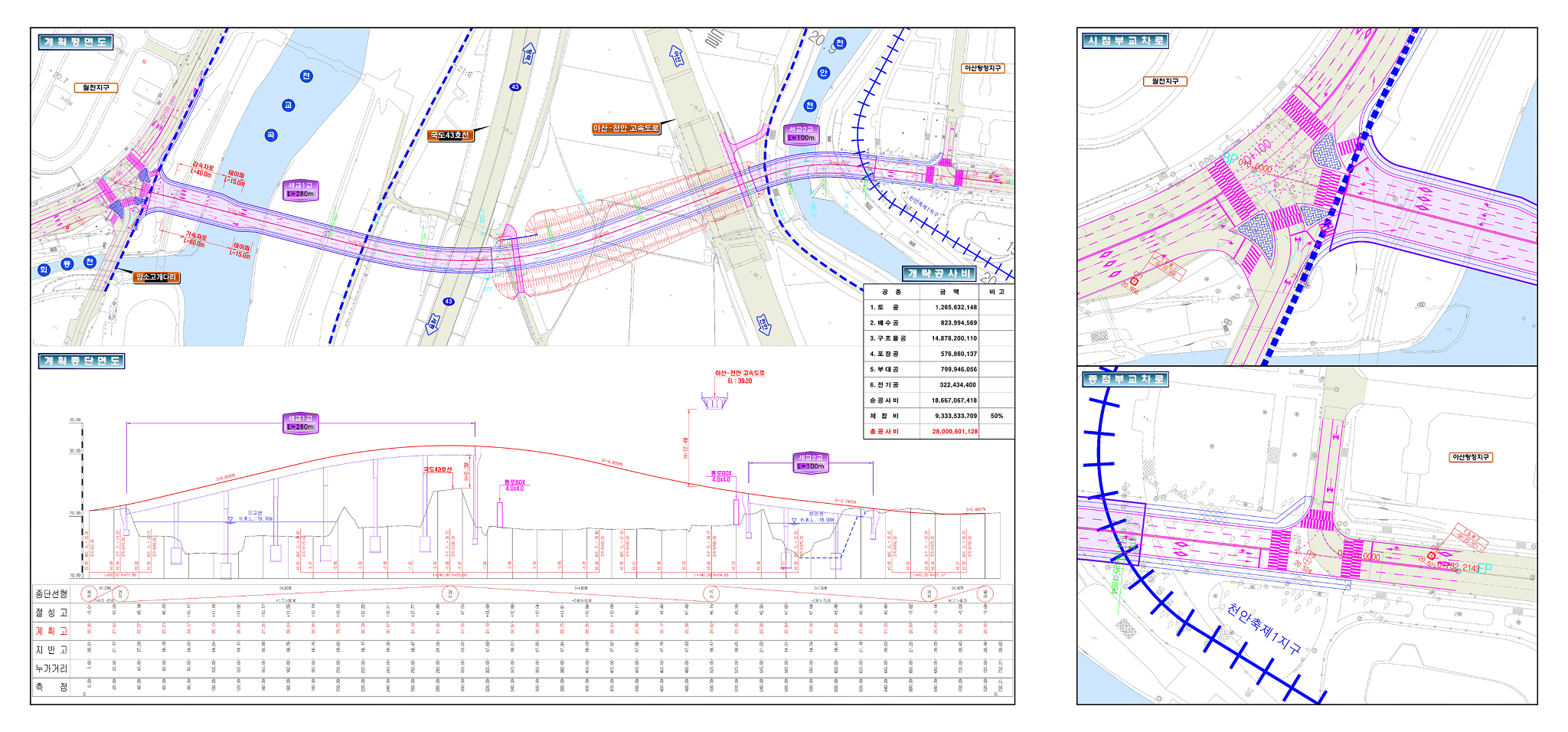
Task: Select the red 총공사비 row label
Action: coord(884,432)
